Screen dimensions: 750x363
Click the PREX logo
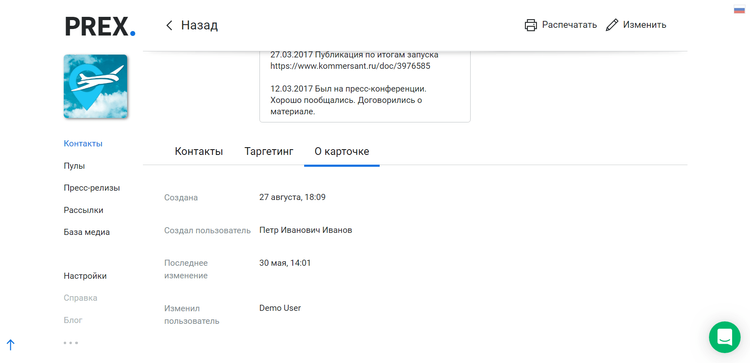pyautogui.click(x=100, y=26)
